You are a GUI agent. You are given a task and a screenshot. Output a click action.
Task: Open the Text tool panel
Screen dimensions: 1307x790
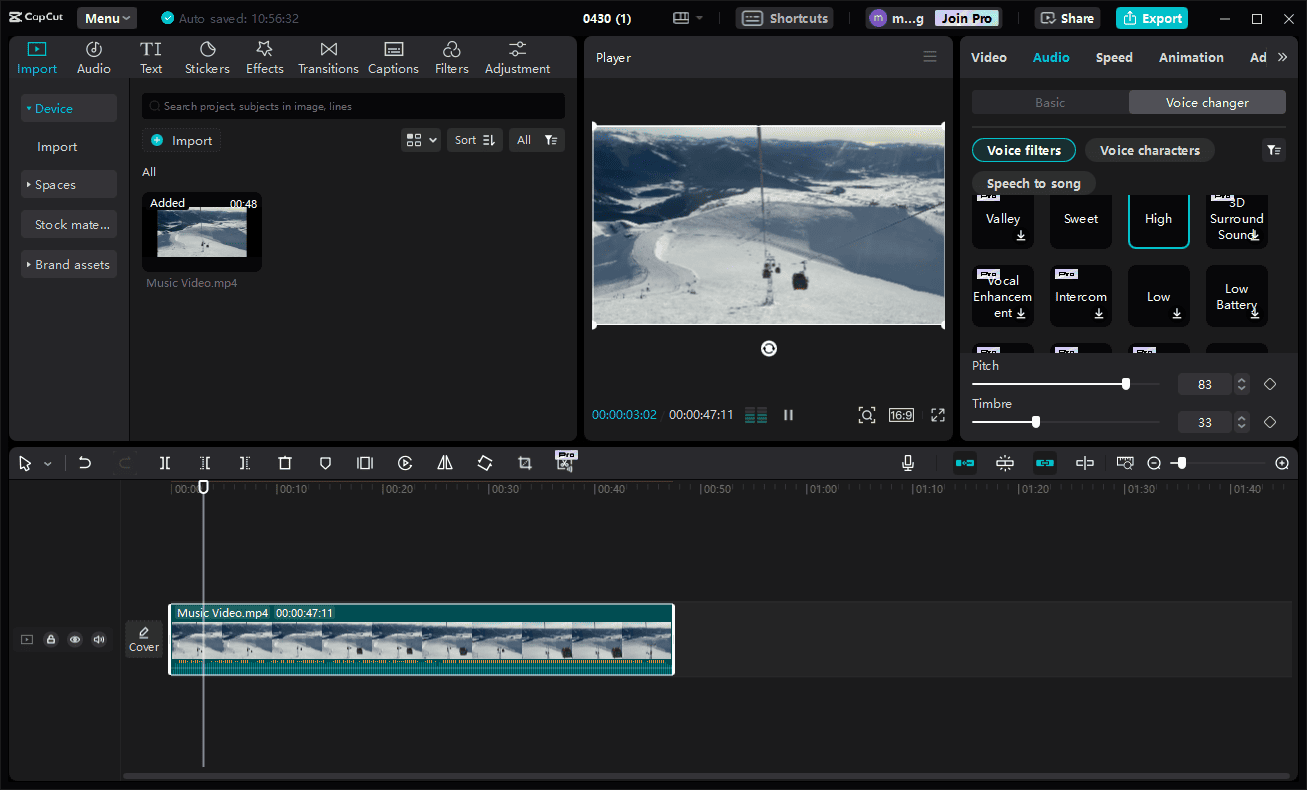pyautogui.click(x=151, y=58)
